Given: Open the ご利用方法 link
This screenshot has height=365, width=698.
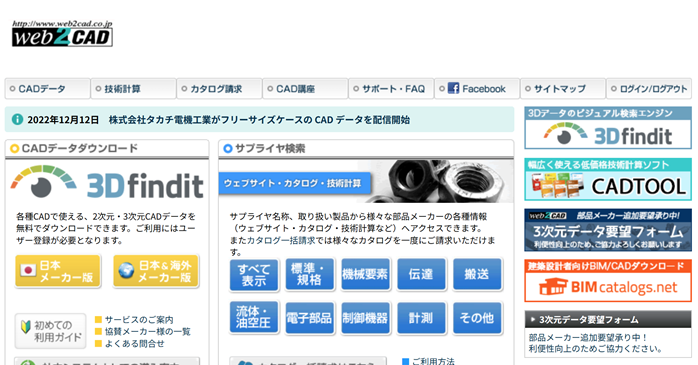Looking at the screenshot, I should pyautogui.click(x=434, y=361).
